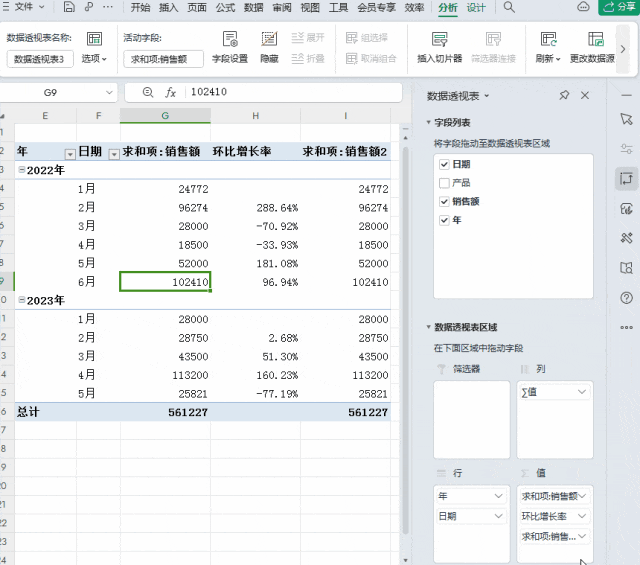The width and height of the screenshot is (640, 565).
Task: Open 数据透视表 pane title dropdown
Action: 487,96
